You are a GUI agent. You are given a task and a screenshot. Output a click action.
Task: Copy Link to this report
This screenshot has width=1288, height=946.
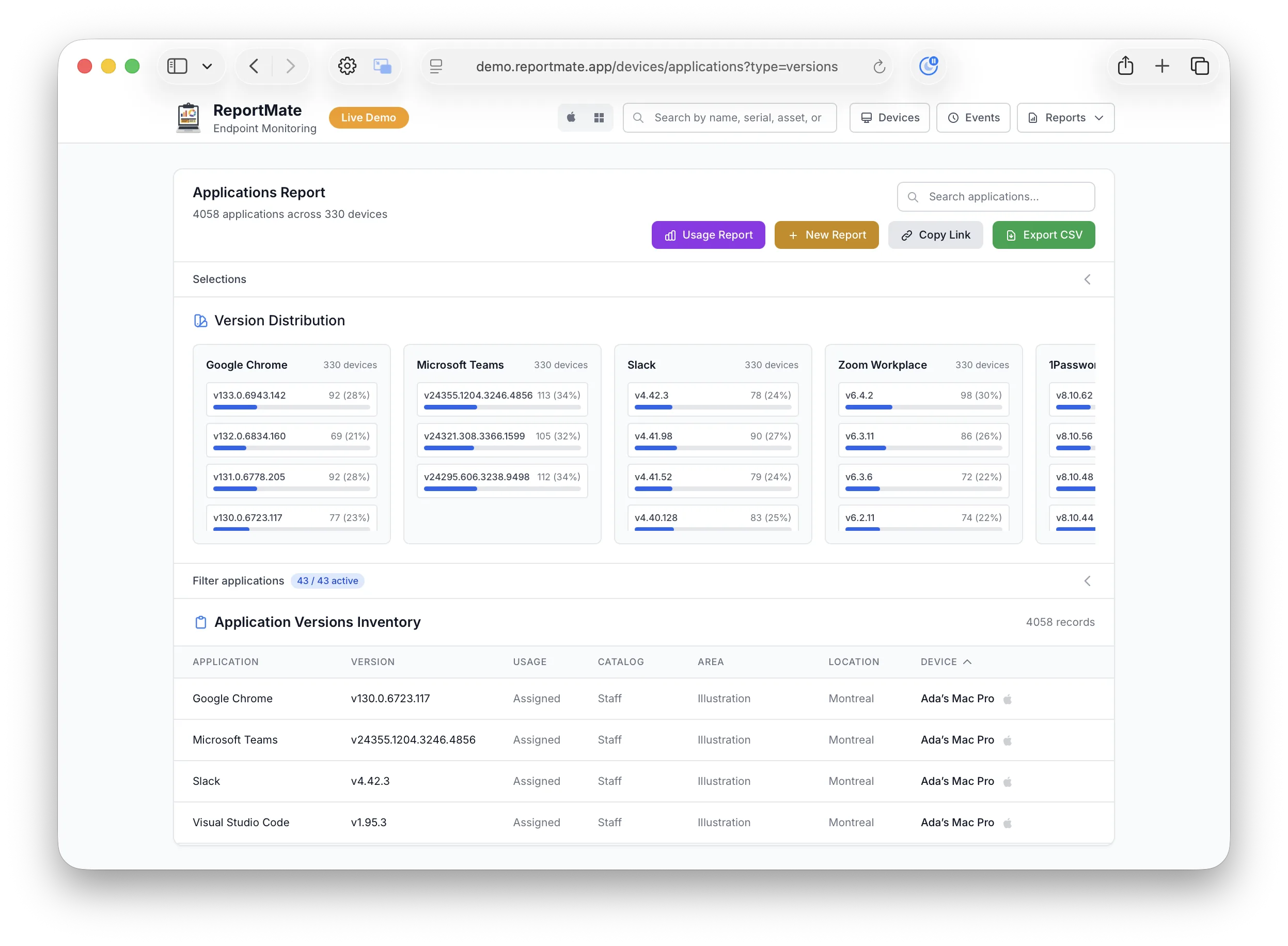935,235
